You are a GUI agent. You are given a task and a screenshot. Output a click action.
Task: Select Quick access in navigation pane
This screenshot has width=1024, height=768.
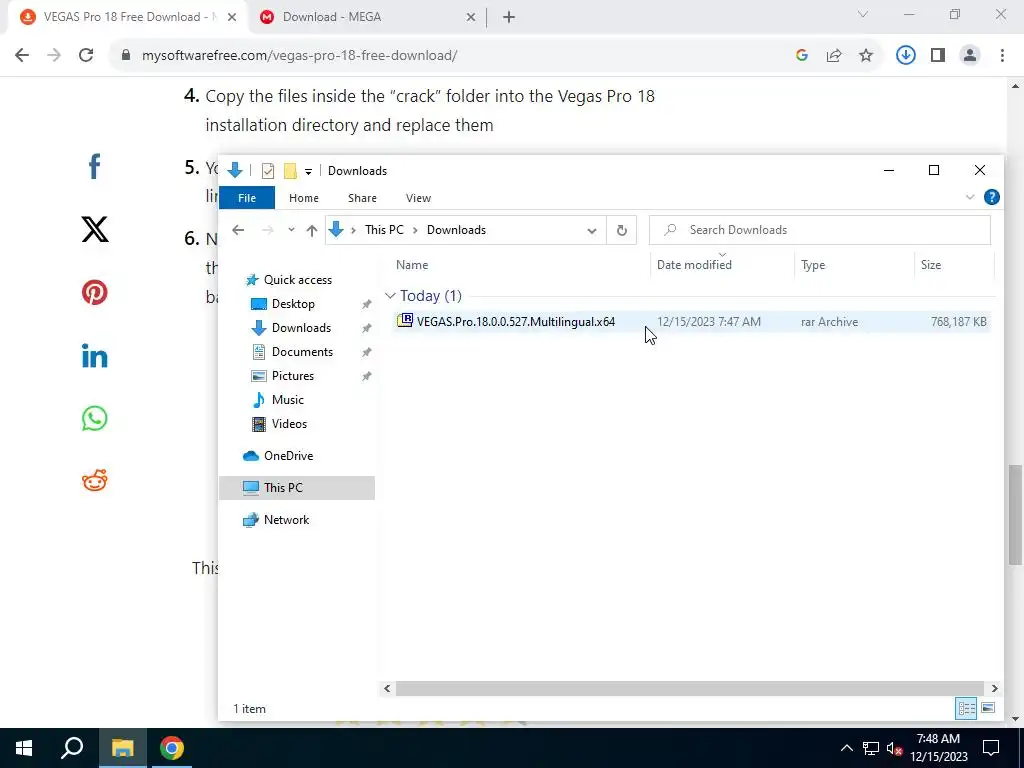pos(297,280)
